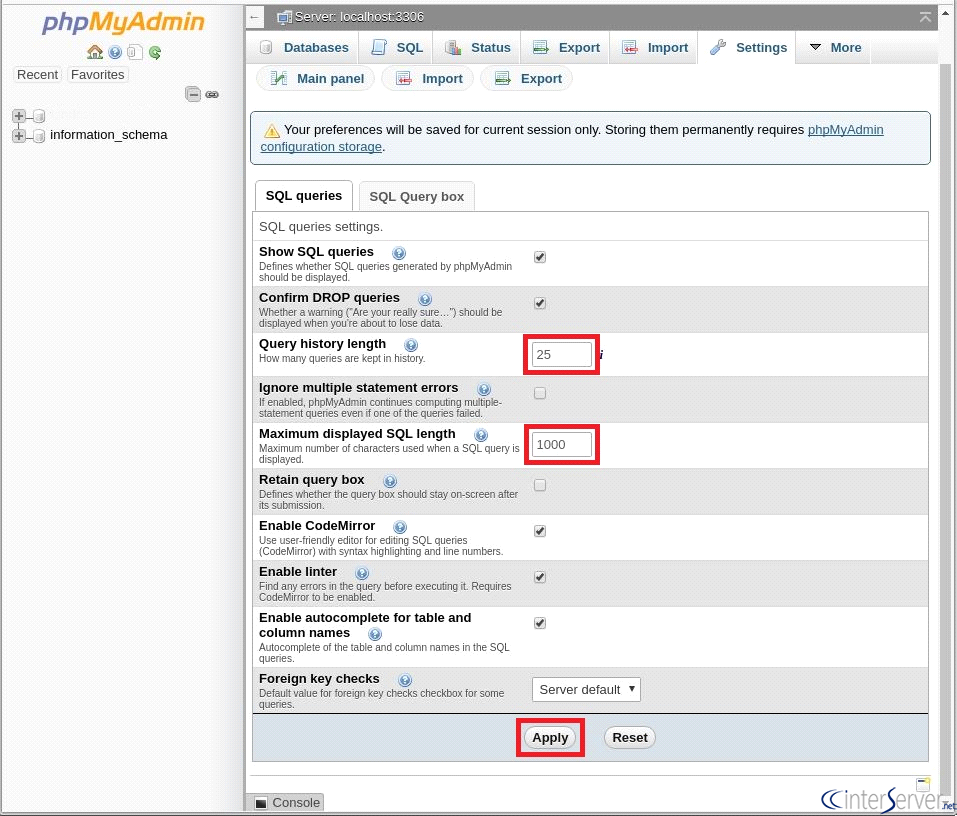Disable Enable CodeMirror checkbox
This screenshot has width=957, height=816.
pyautogui.click(x=540, y=531)
